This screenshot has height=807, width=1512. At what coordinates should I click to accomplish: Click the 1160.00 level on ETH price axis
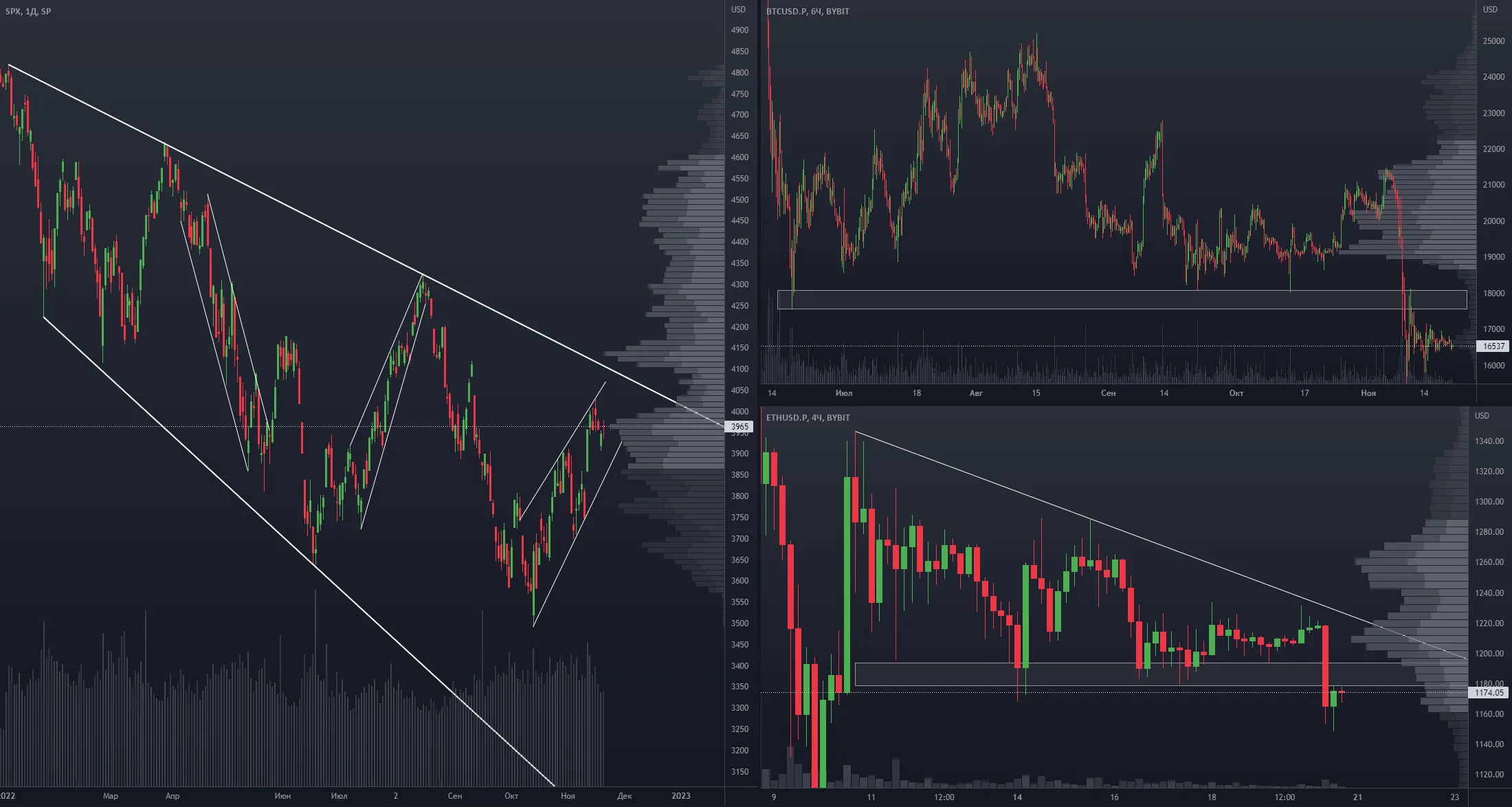[x=1489, y=714]
